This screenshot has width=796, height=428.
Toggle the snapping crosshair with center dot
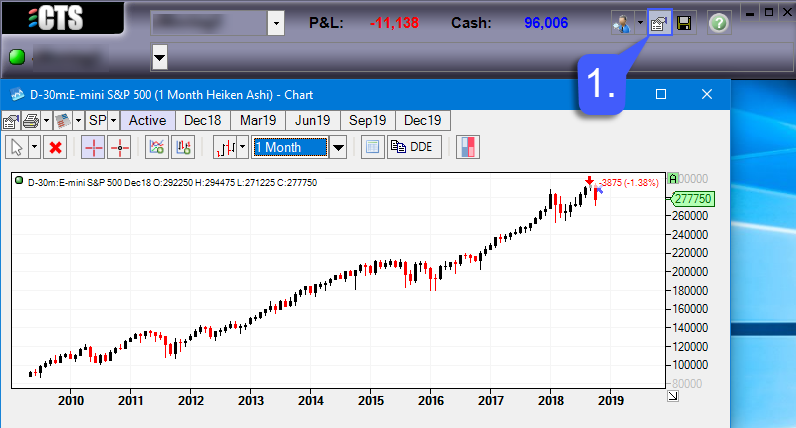coord(119,148)
